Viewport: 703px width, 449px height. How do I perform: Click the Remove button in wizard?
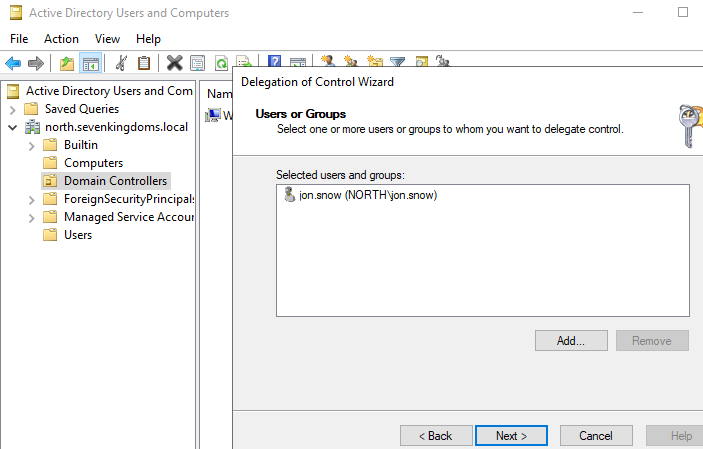point(652,341)
